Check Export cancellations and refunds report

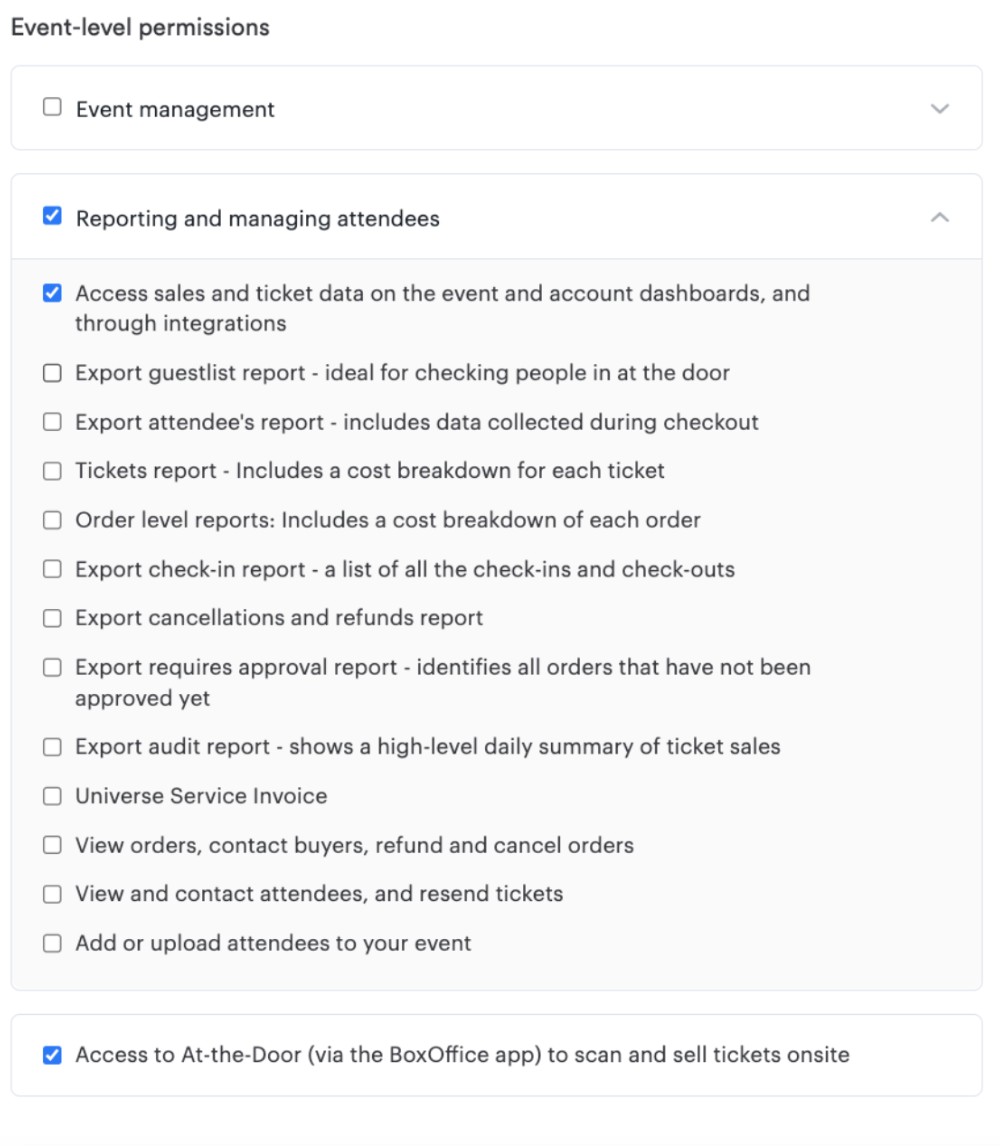click(52, 618)
